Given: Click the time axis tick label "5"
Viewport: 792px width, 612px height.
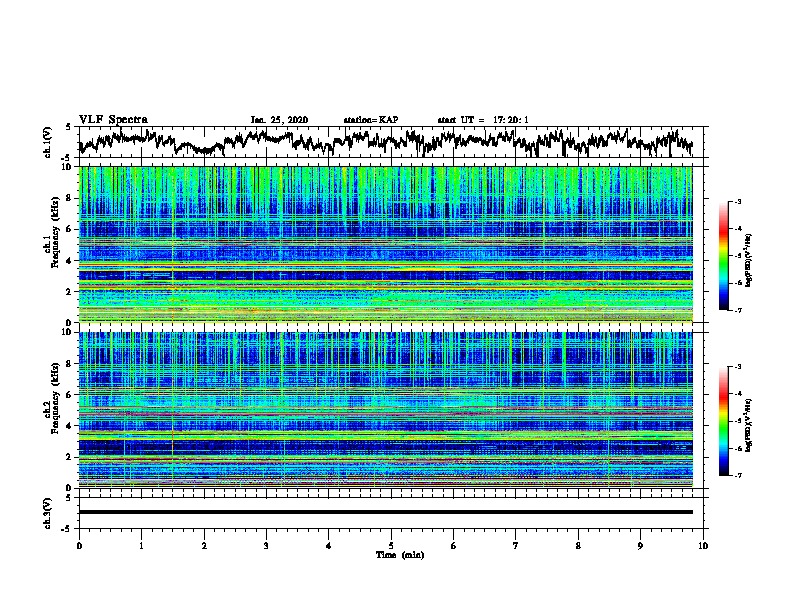Looking at the screenshot, I should [x=391, y=545].
